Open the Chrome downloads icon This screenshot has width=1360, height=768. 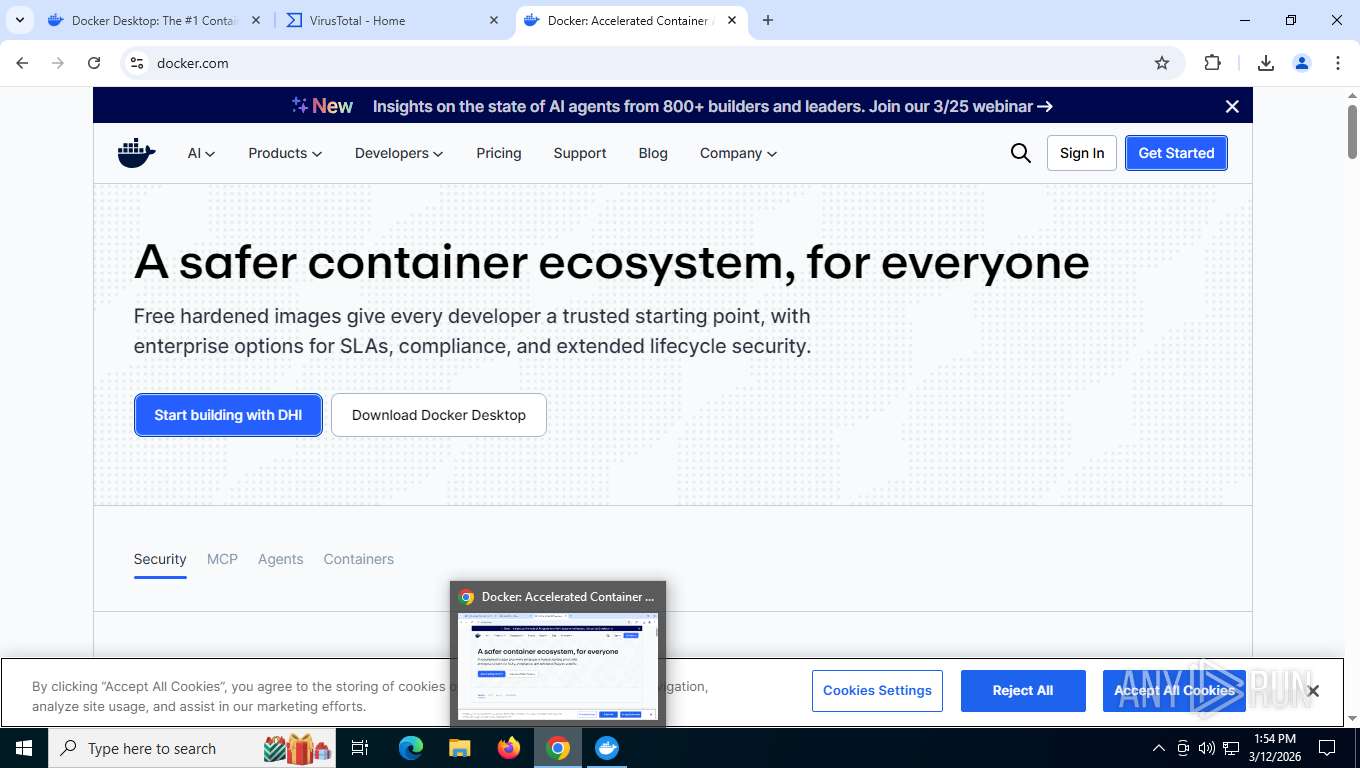coord(1265,63)
